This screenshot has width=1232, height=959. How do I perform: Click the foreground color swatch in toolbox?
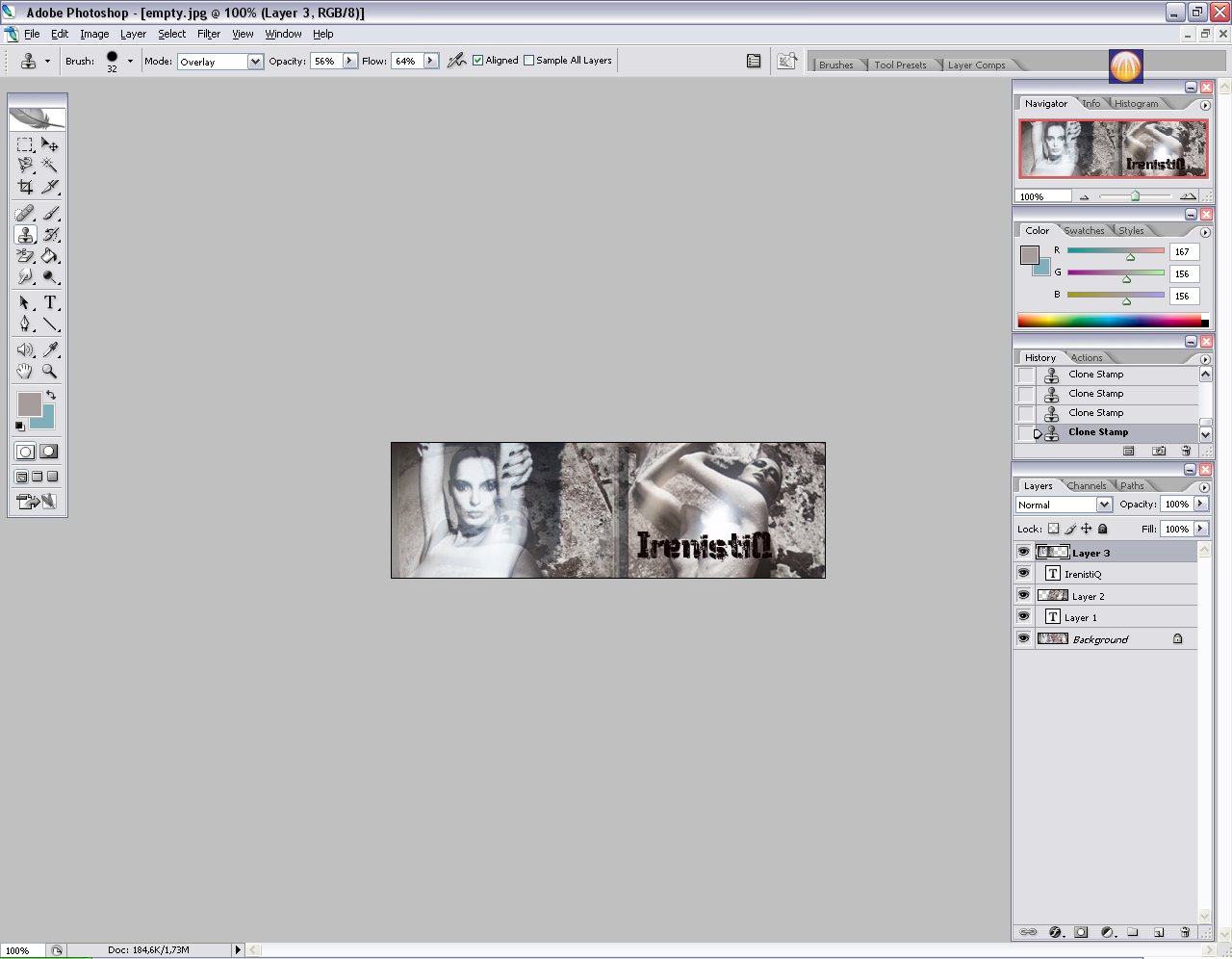pyautogui.click(x=28, y=402)
